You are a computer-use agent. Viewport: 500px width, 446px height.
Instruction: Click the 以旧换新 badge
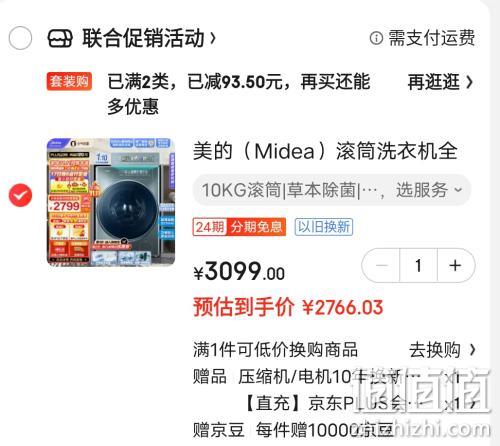tap(324, 227)
